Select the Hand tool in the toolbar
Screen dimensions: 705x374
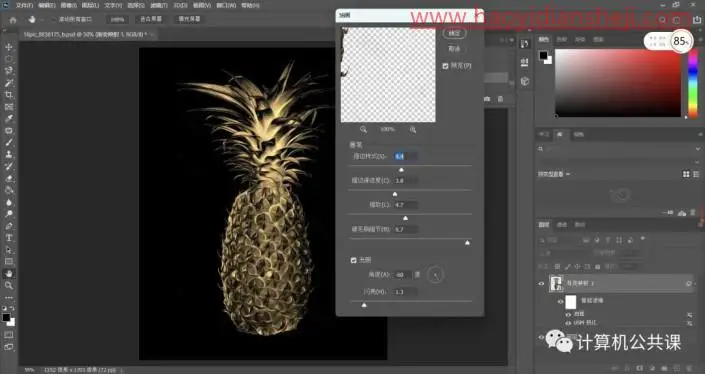click(9, 273)
